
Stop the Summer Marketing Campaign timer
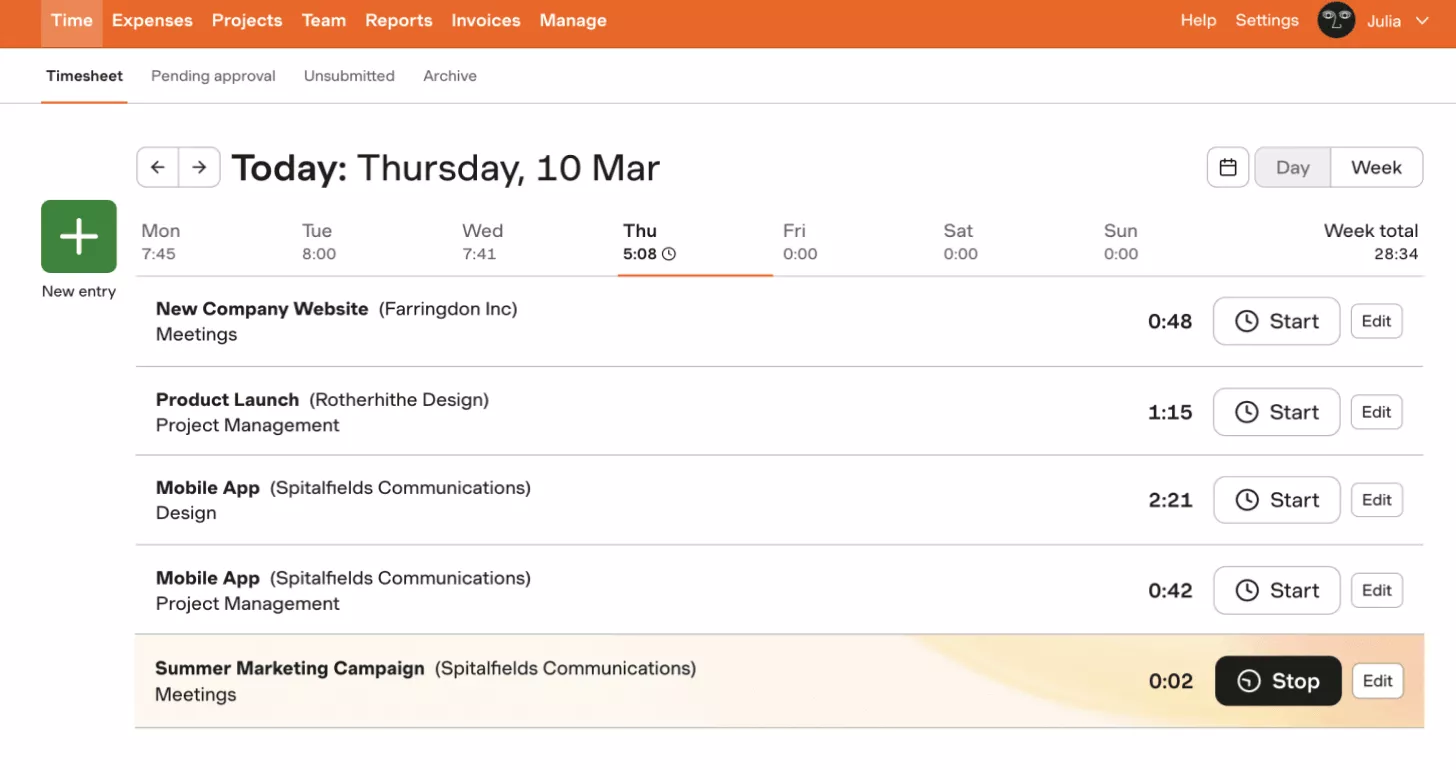[x=1277, y=681]
